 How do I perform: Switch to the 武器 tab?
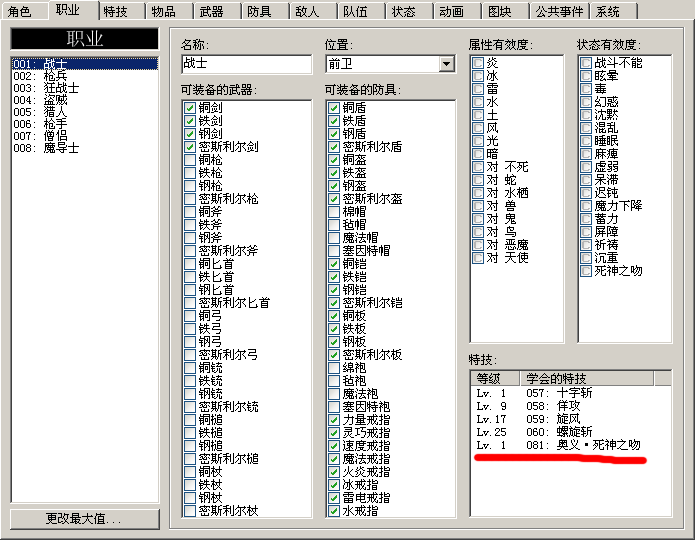(x=217, y=11)
